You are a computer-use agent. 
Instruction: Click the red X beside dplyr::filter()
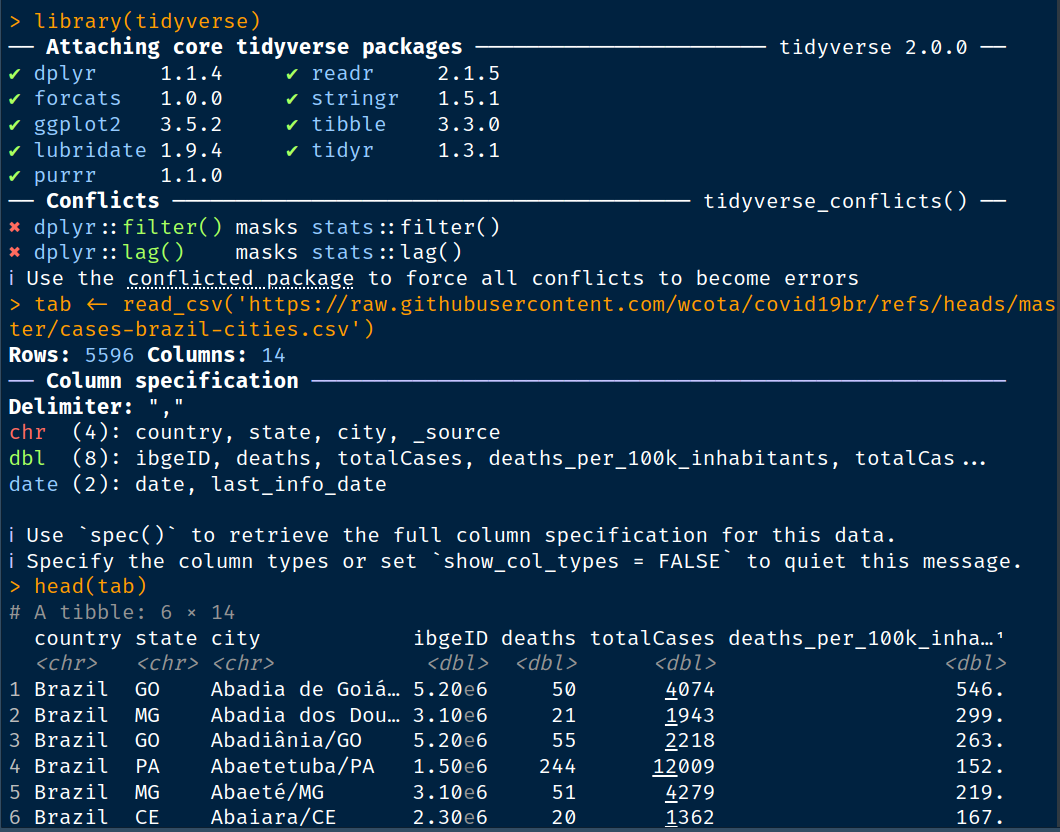[x=14, y=227]
